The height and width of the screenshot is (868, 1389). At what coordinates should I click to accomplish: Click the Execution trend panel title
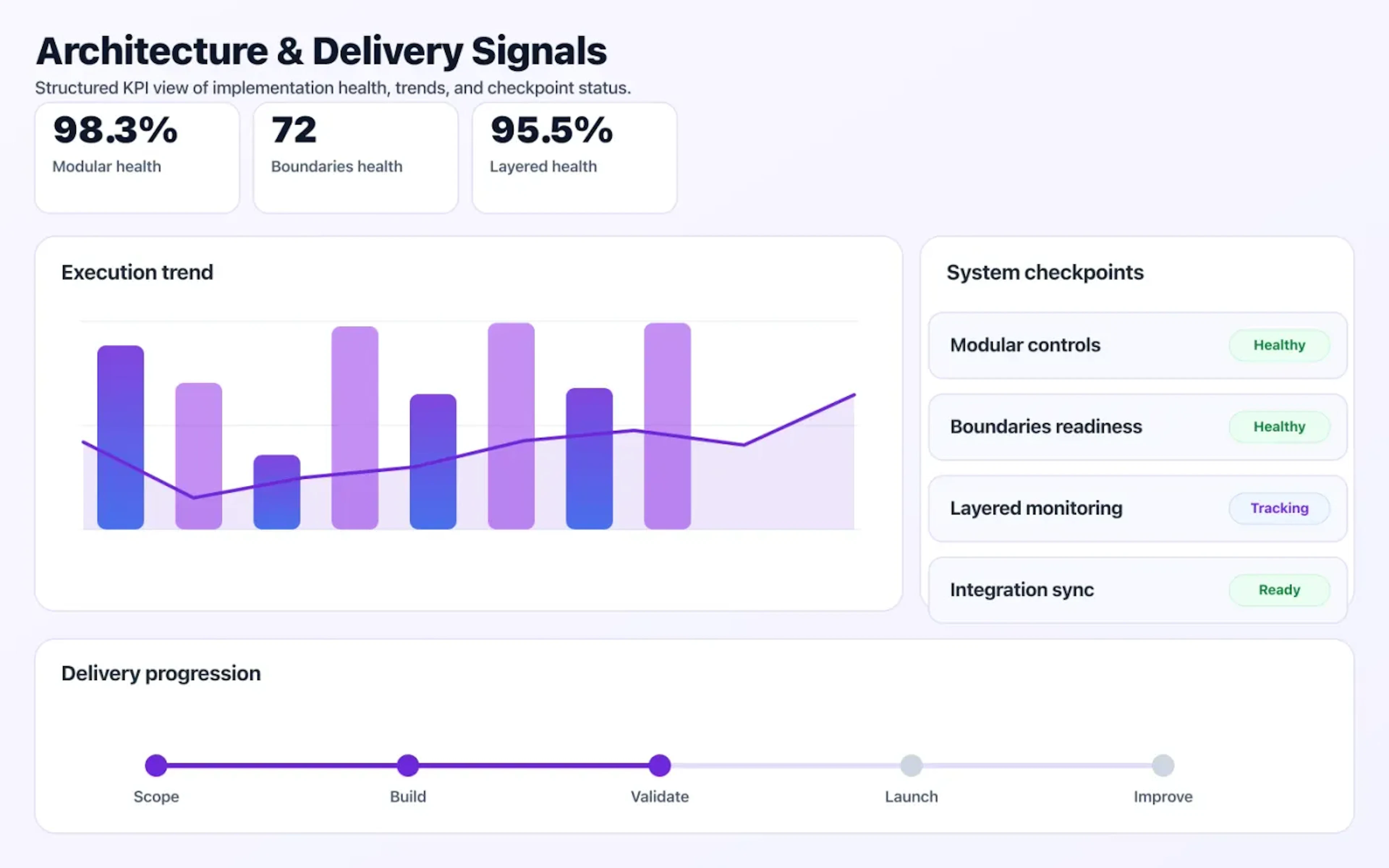pos(137,272)
